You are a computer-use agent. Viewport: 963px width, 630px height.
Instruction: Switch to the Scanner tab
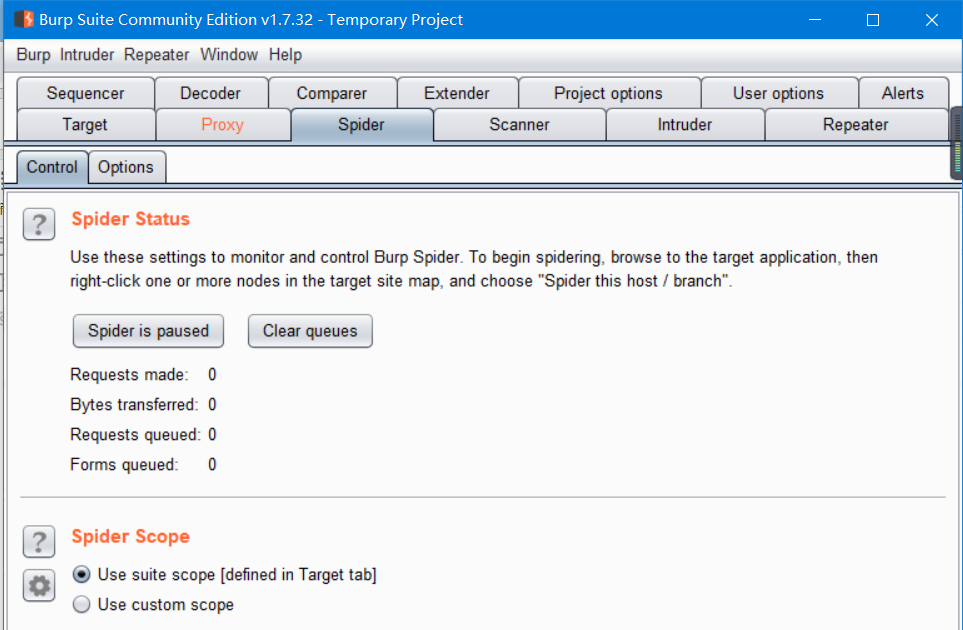[x=519, y=125]
